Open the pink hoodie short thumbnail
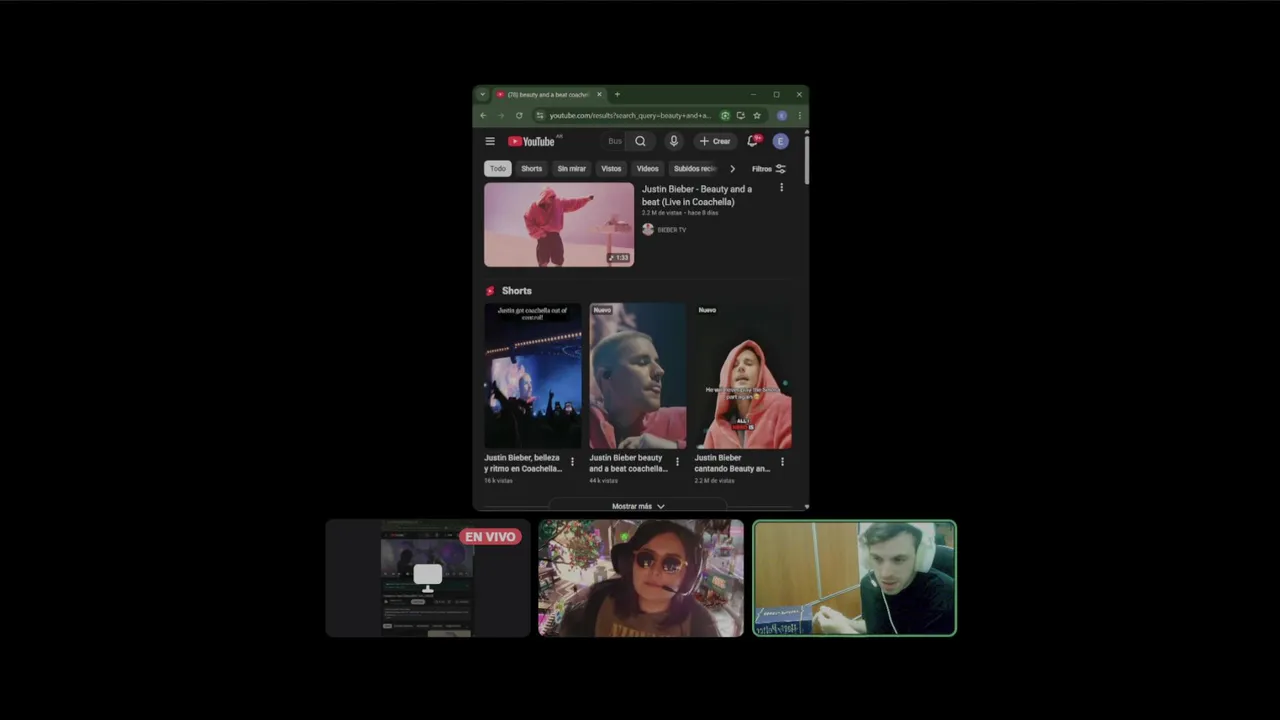Viewport: 1280px width, 720px height. click(x=743, y=376)
